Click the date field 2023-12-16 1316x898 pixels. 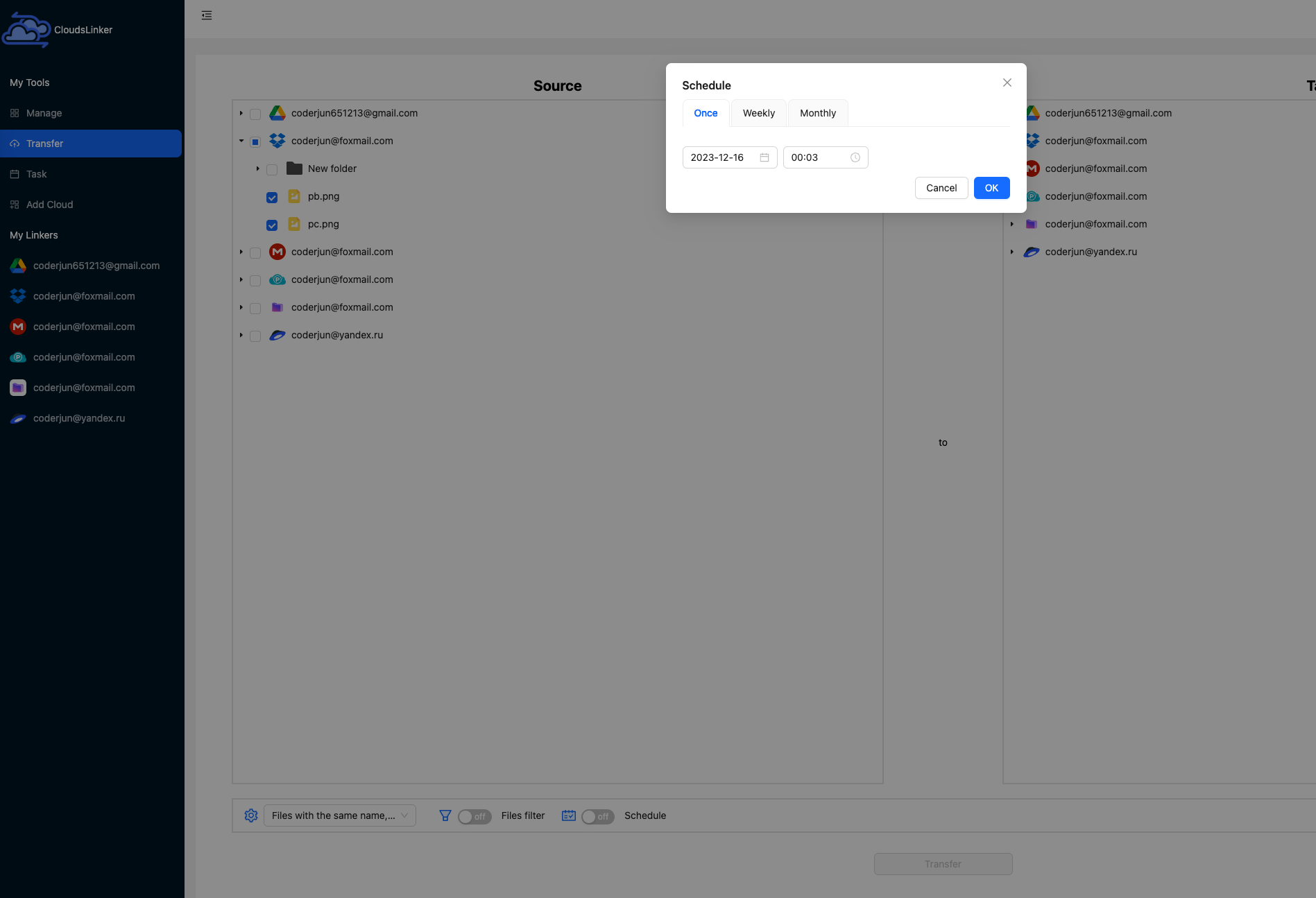730,157
